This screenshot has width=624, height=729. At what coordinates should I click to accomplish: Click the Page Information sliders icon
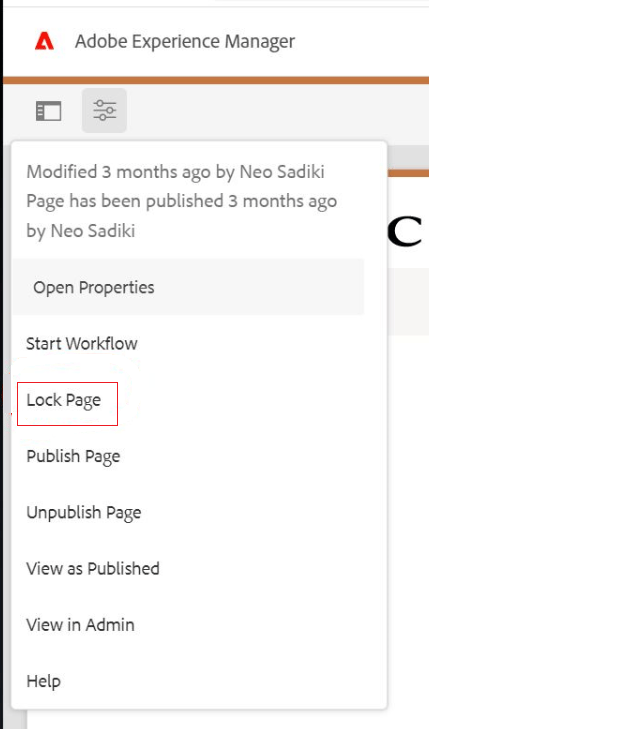click(104, 111)
